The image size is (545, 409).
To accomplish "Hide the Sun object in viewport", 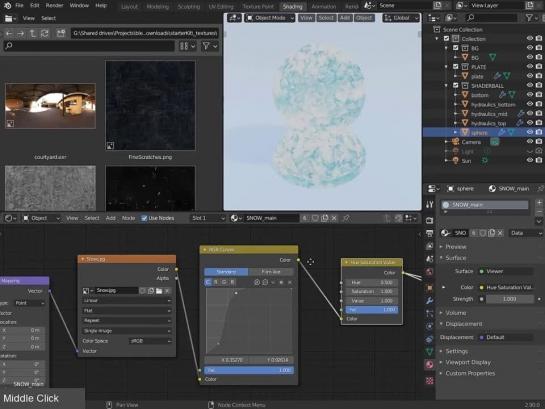I will (x=529, y=160).
